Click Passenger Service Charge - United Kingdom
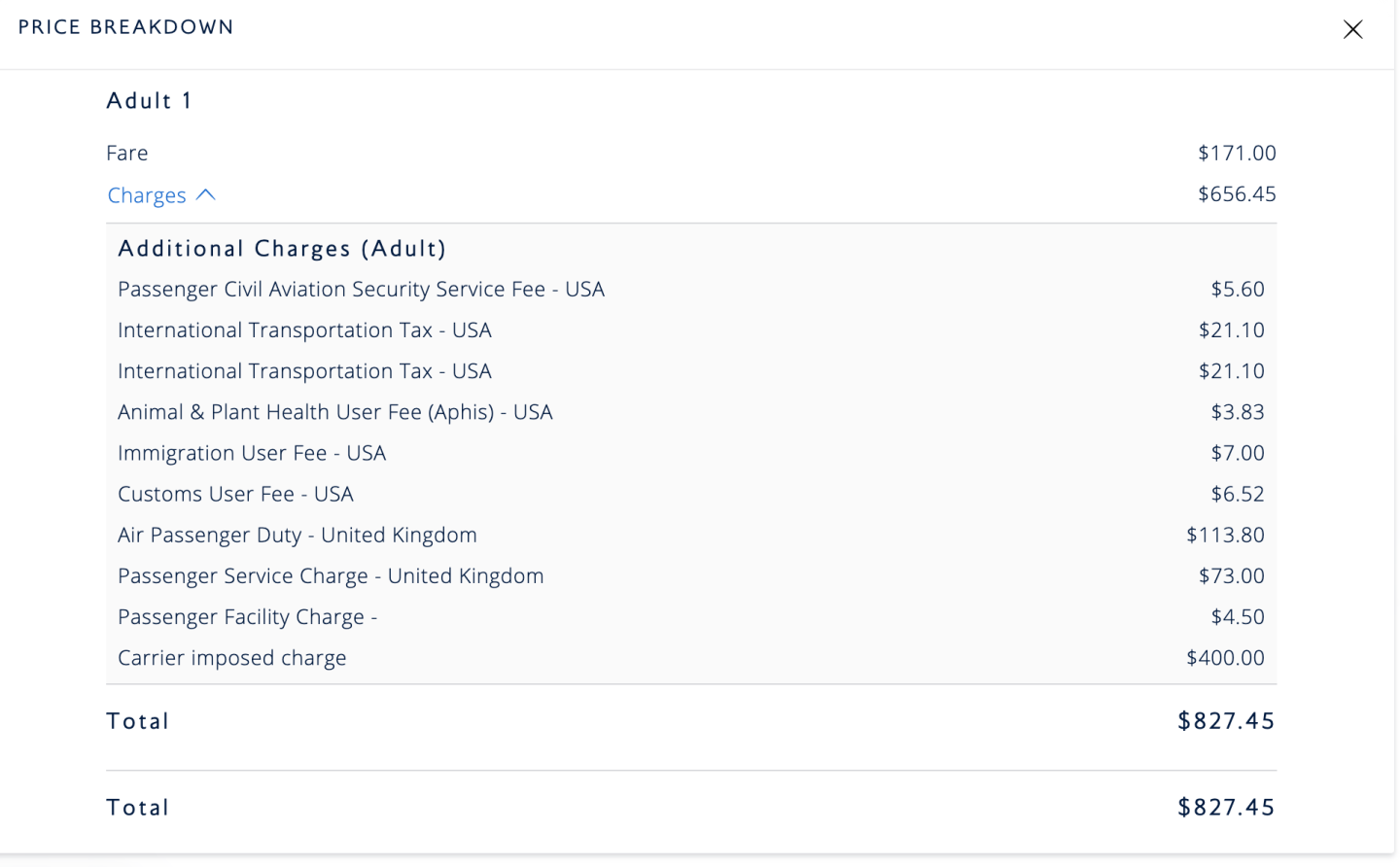Image resolution: width=1400 pixels, height=867 pixels. point(331,575)
